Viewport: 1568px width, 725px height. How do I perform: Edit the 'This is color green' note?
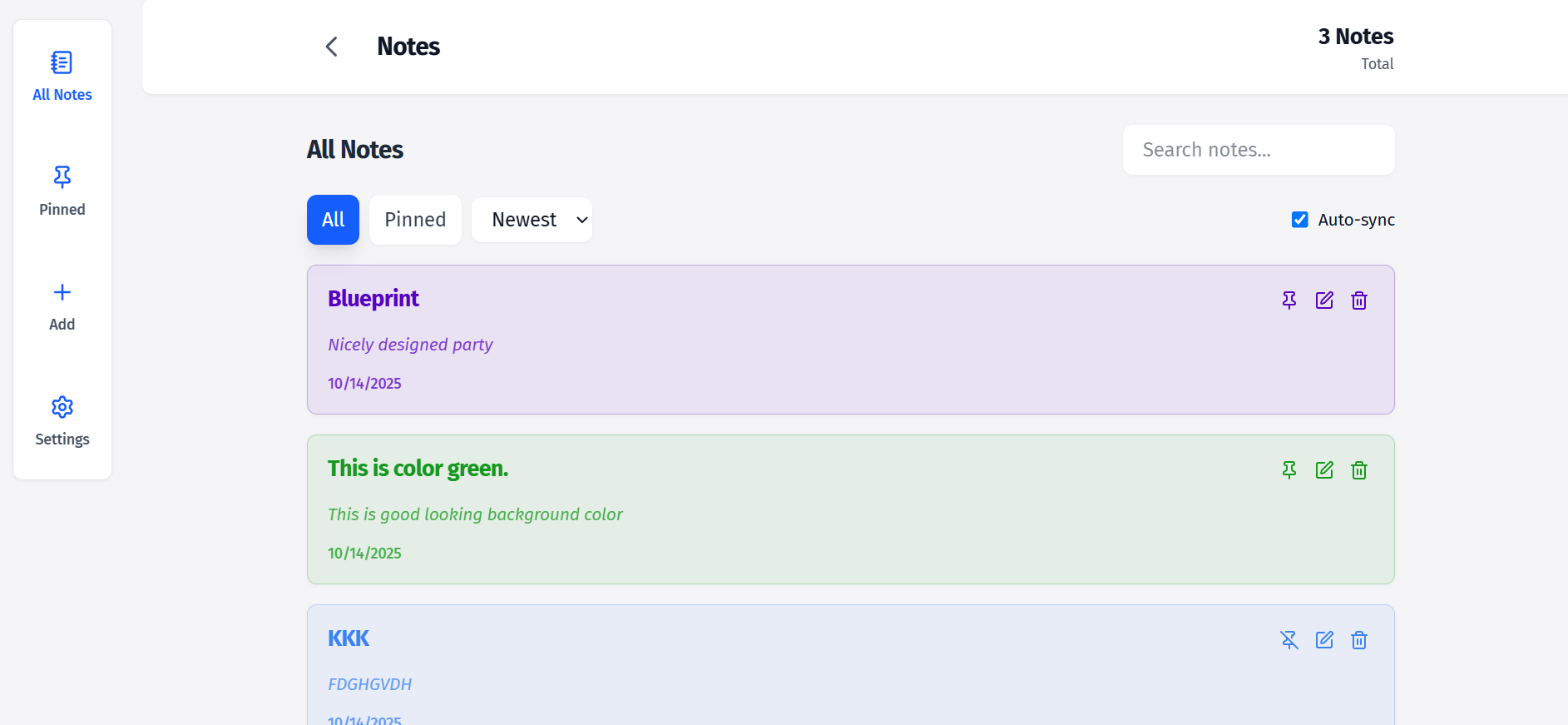point(1324,470)
